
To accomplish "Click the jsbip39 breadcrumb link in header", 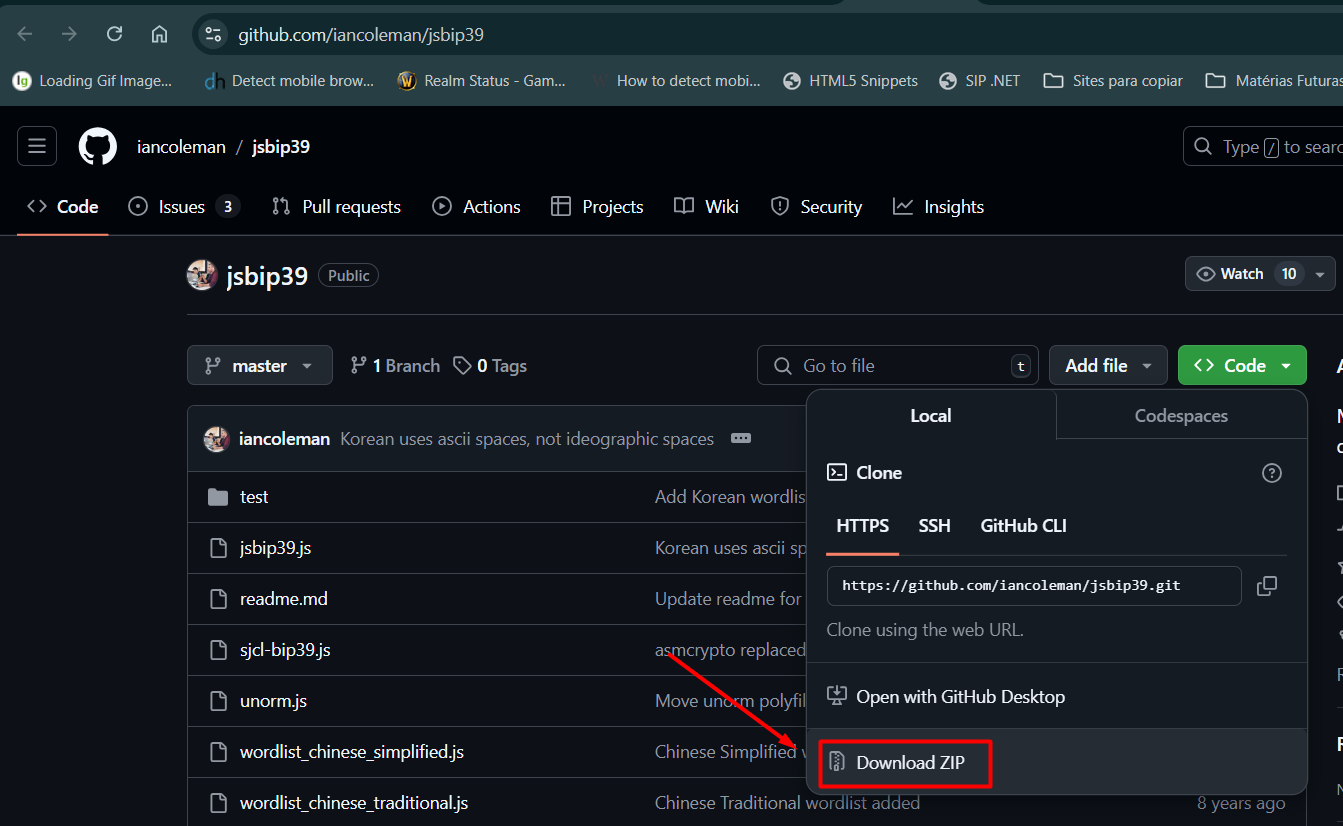I will click(x=281, y=147).
